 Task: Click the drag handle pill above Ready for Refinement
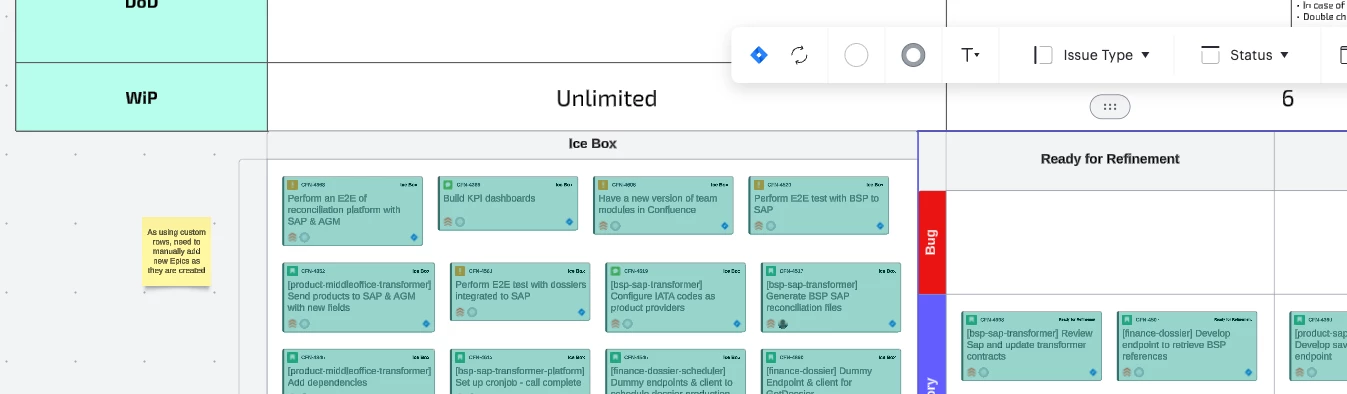[x=1110, y=106]
